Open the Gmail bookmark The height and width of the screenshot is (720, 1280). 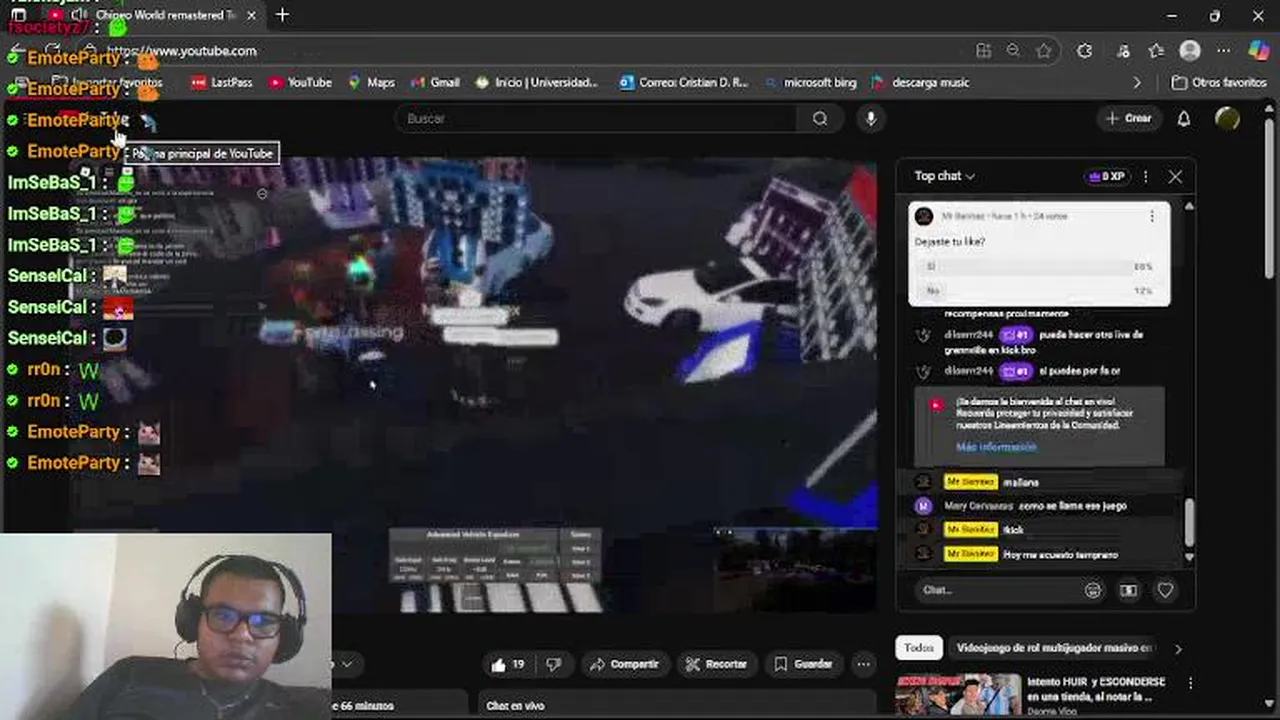(x=435, y=83)
